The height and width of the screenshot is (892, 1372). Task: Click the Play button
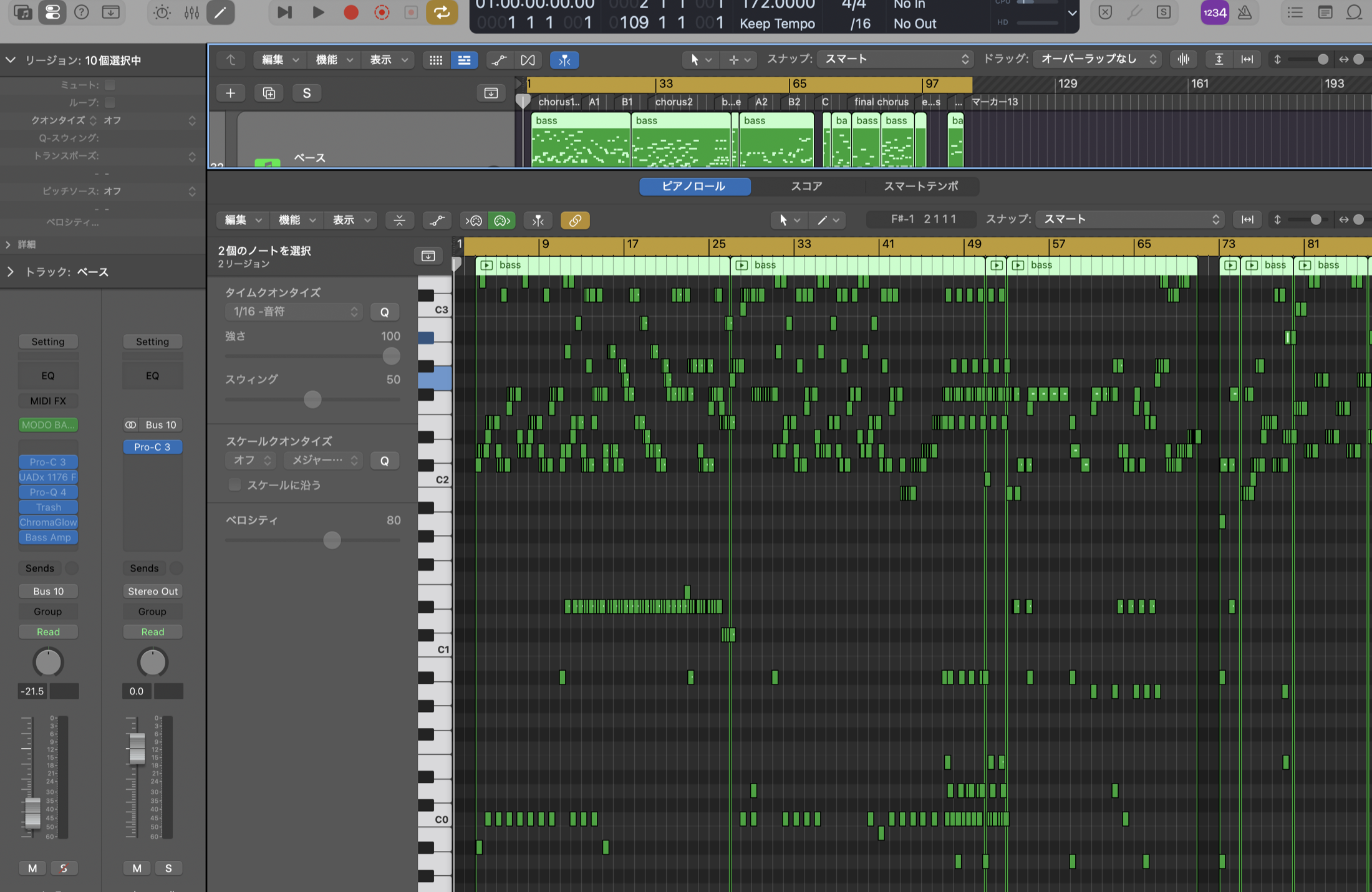tap(318, 12)
